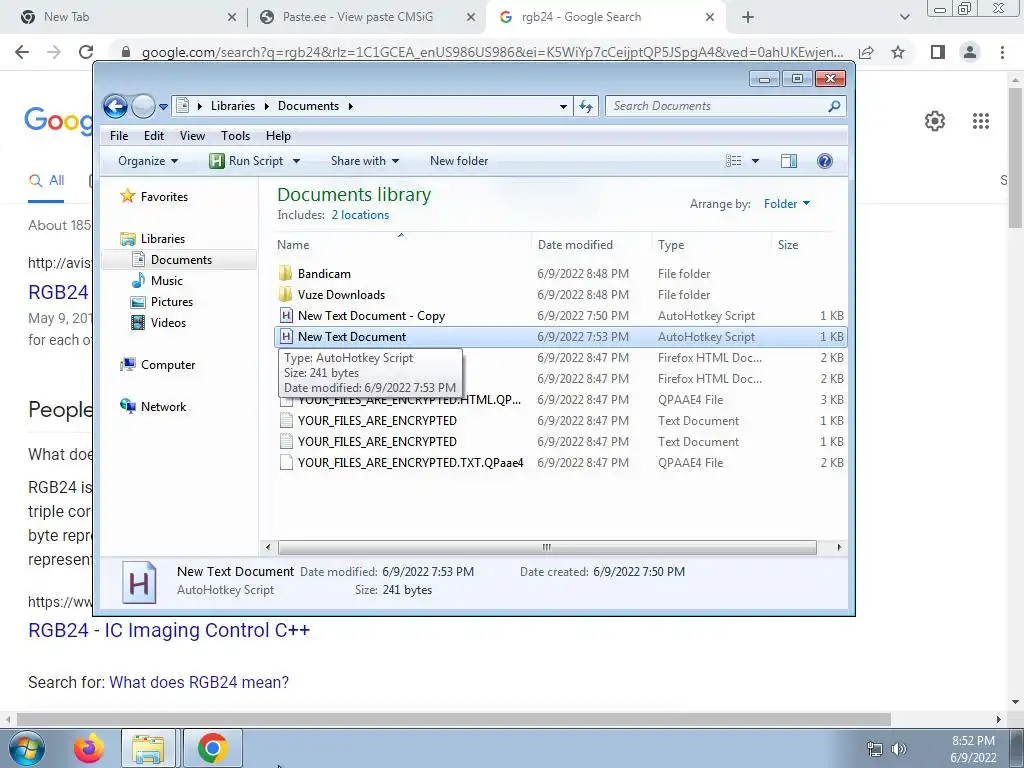Click the file list's right scroll arrow
Screen dimensions: 1024x768
[x=839, y=547]
